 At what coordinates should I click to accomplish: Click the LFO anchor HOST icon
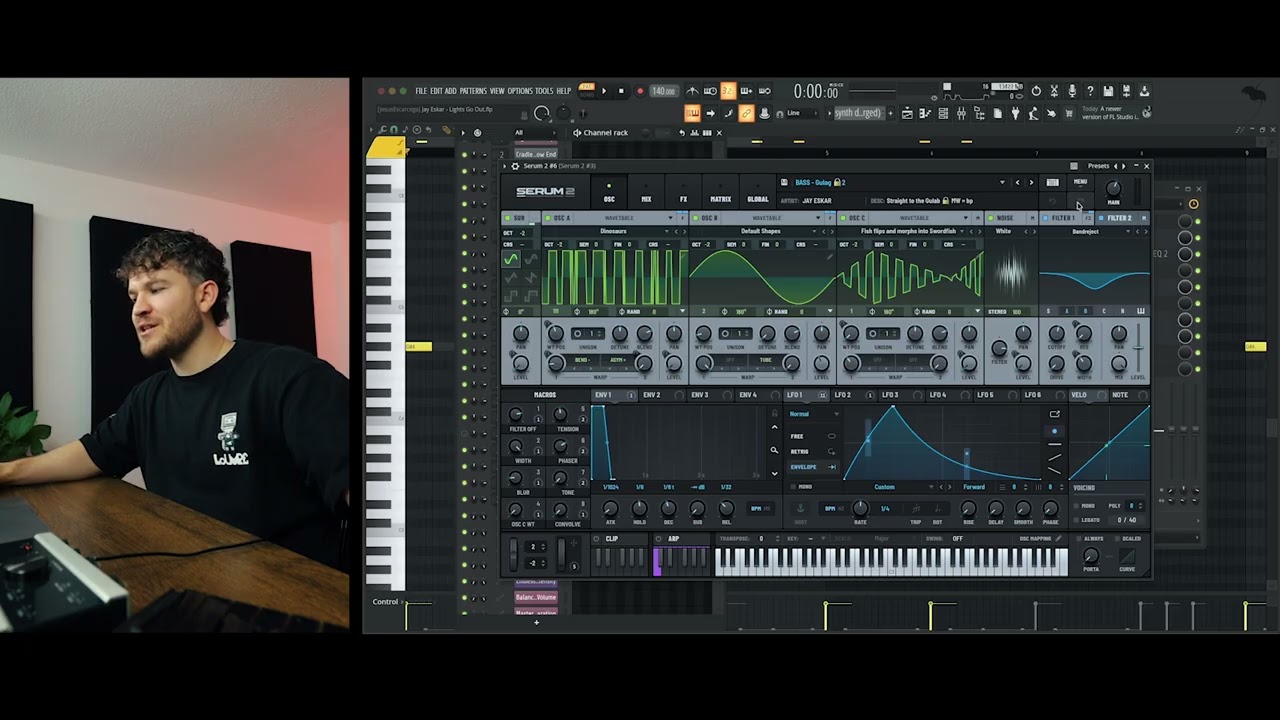pyautogui.click(x=800, y=508)
